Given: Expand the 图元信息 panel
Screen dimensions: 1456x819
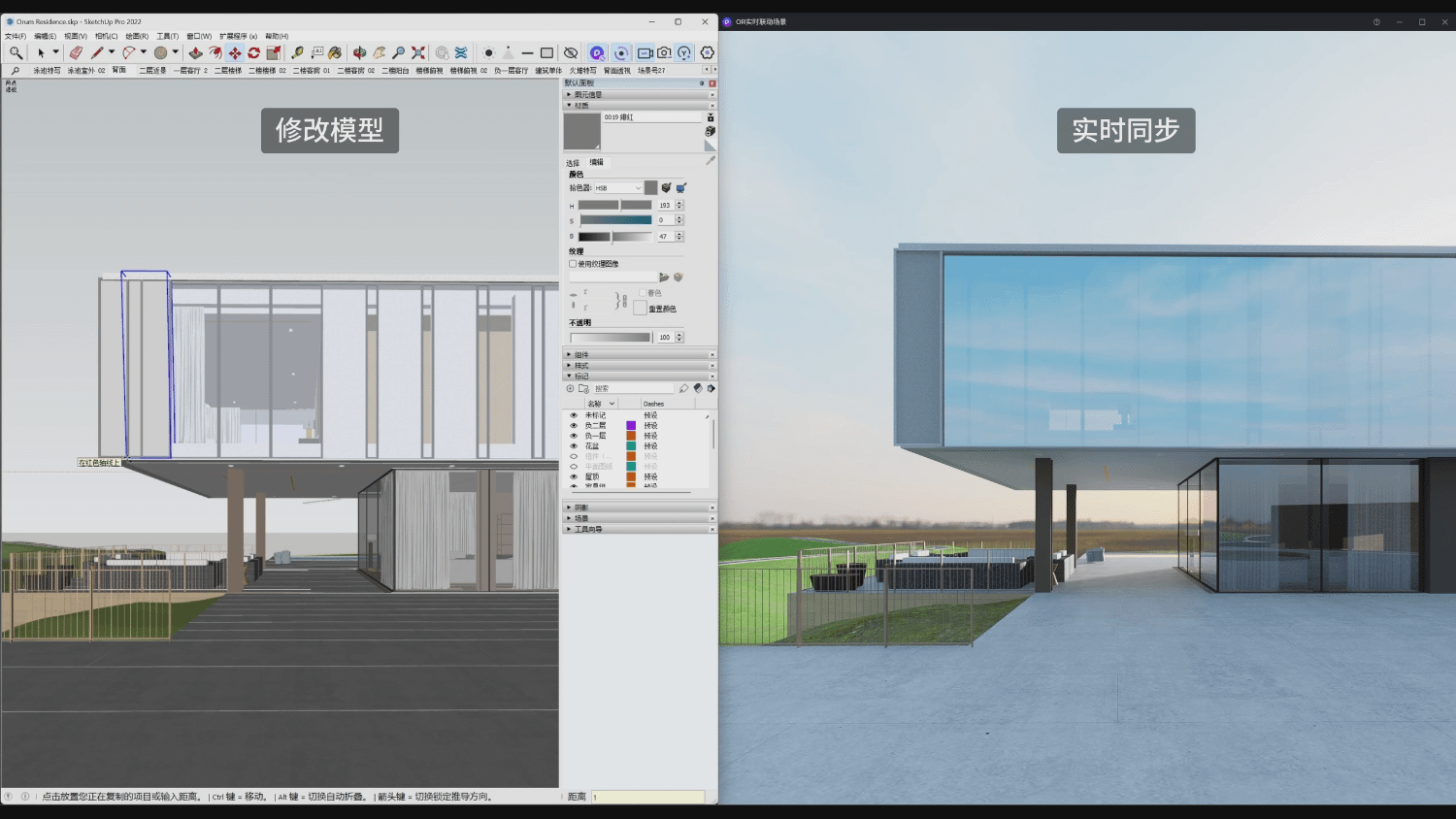Looking at the screenshot, I should (x=586, y=95).
